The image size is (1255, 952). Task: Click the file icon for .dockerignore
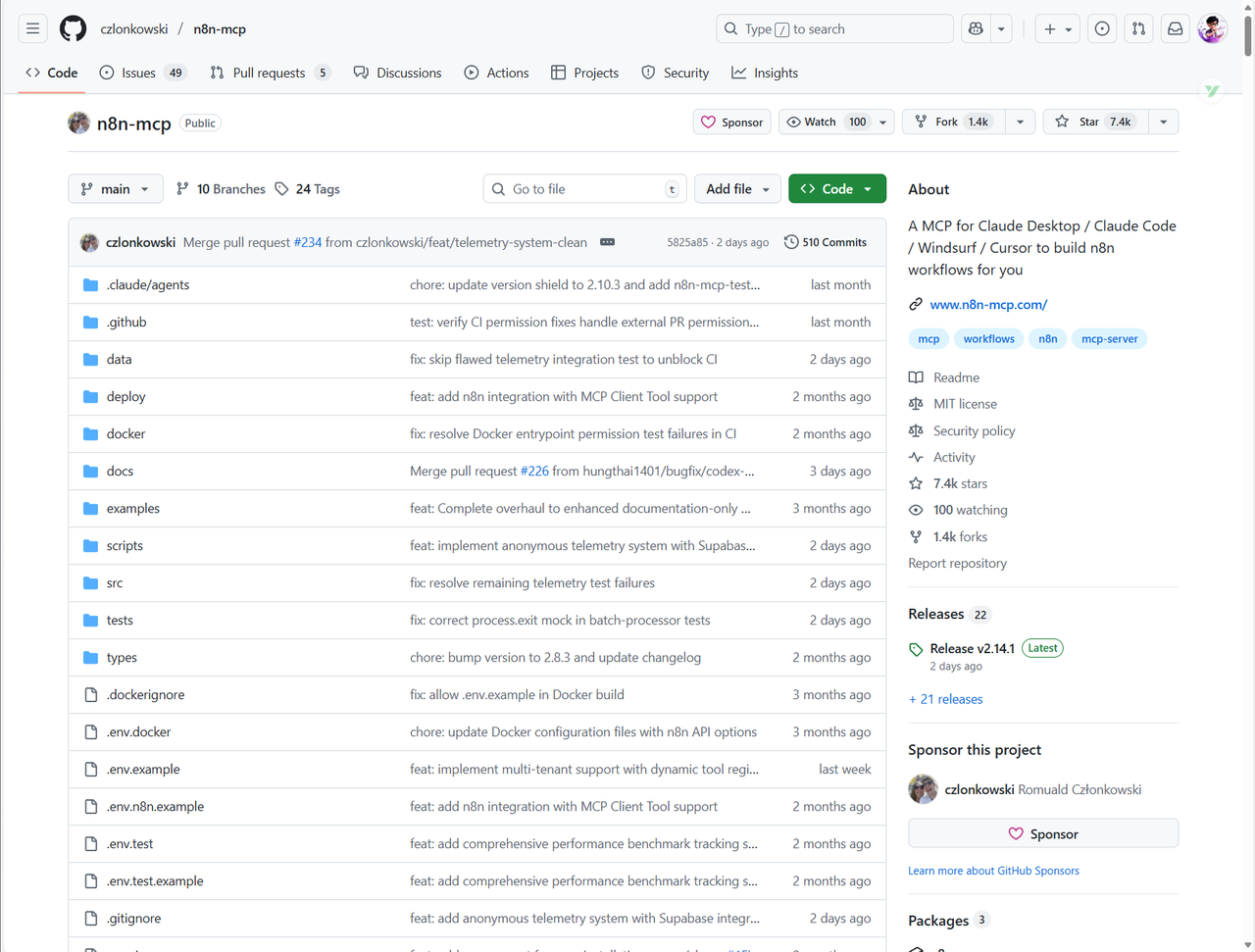(91, 694)
